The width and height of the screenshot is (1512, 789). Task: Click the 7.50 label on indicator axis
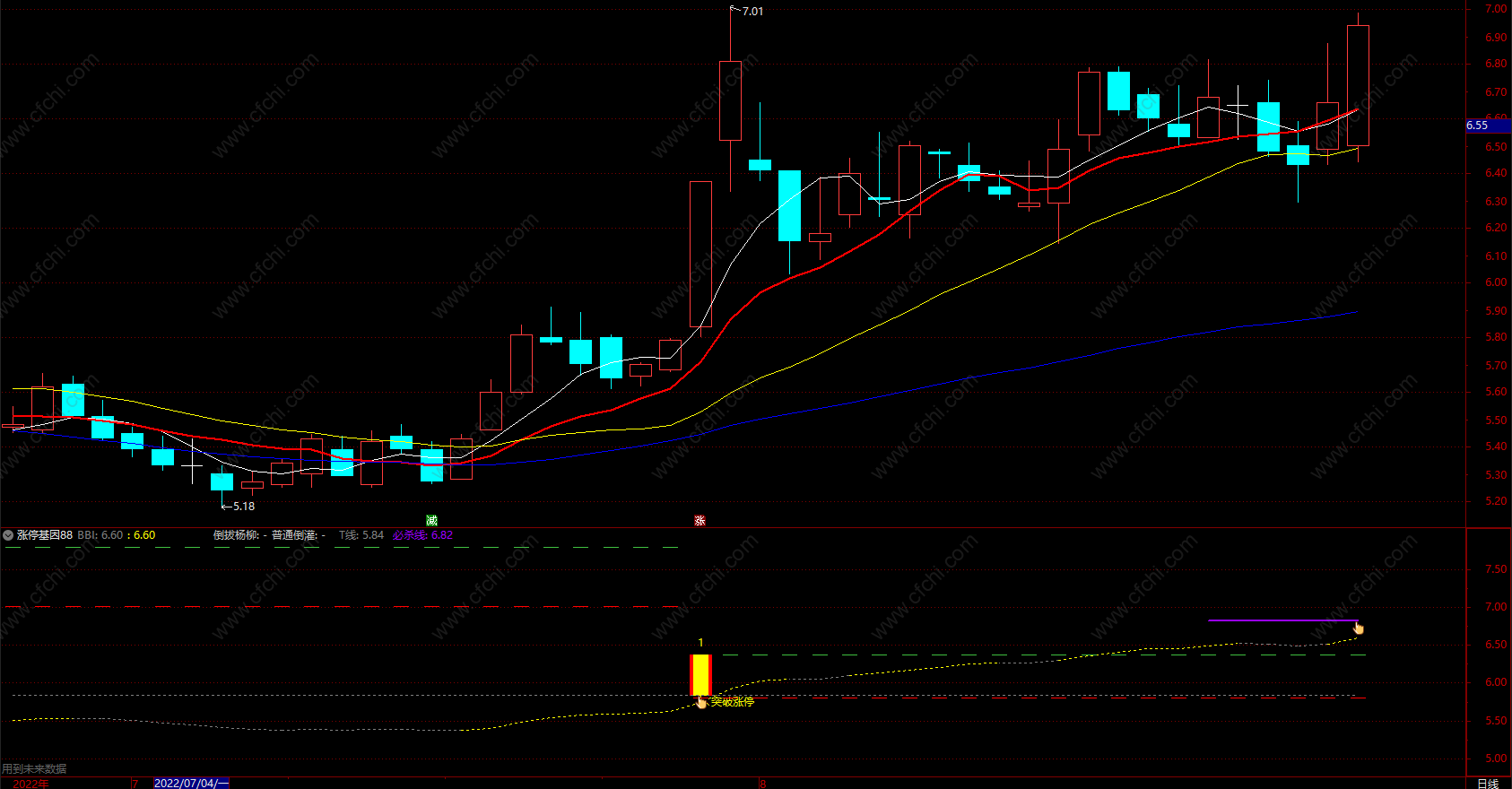pos(1495,569)
